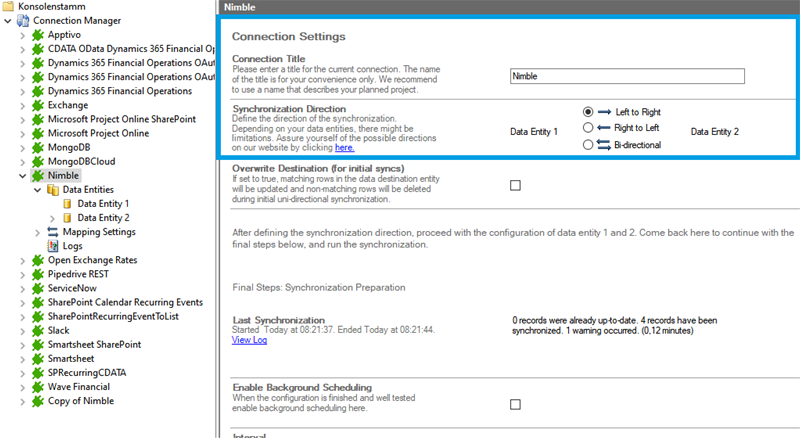Collapse the Nimble connection node

(24, 175)
